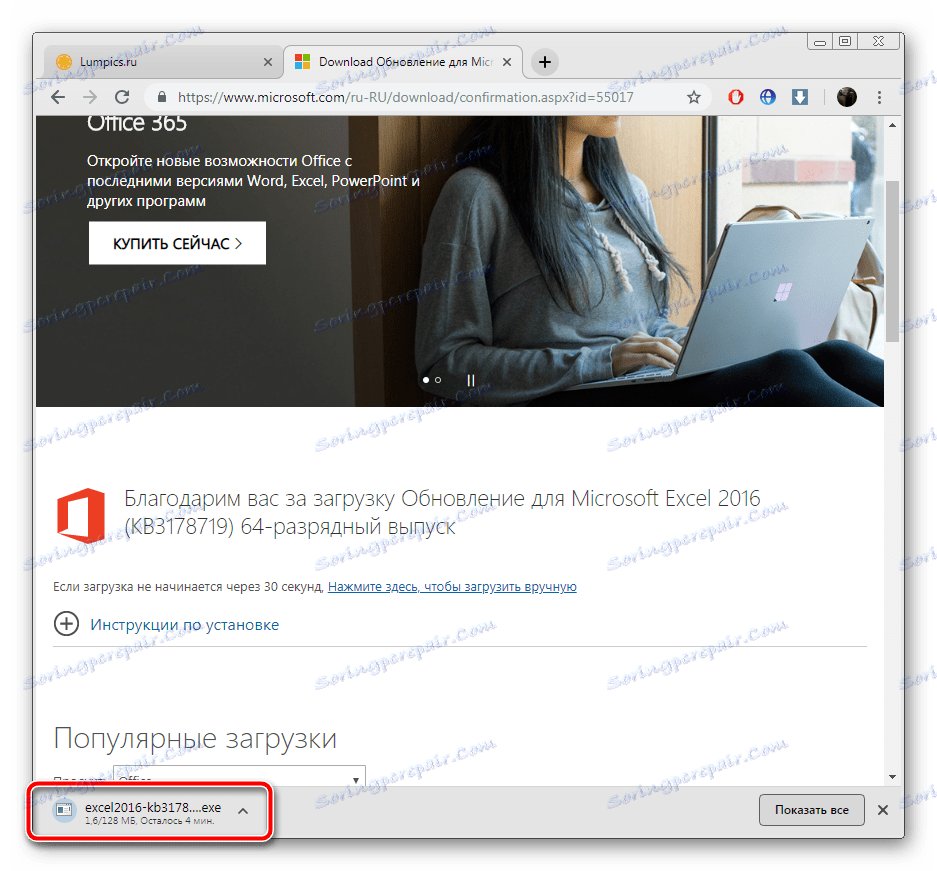This screenshot has width=937, height=871.
Task: Click the Office logo icon
Action: pyautogui.click(x=81, y=515)
